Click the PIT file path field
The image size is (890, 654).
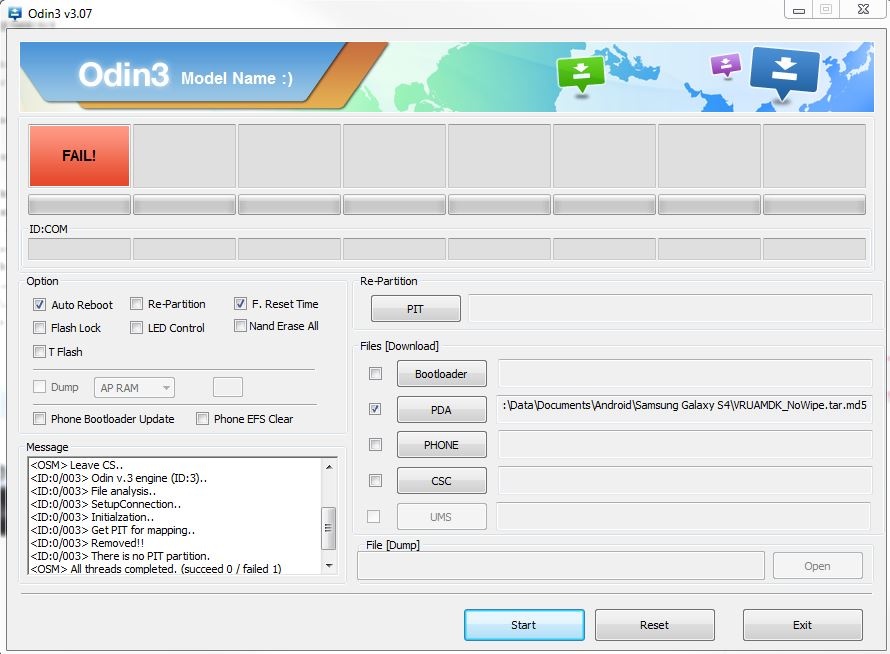tap(670, 308)
